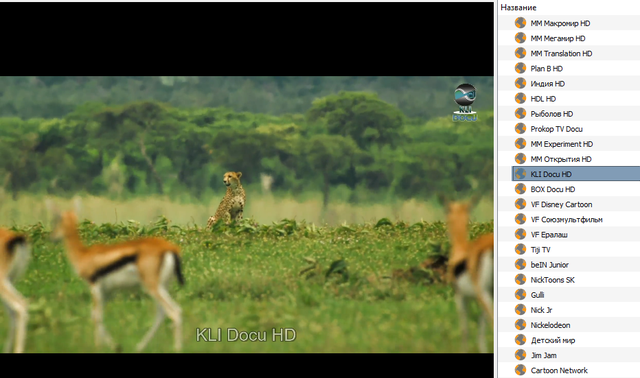The width and height of the screenshot is (640, 378).
Task: Select channel name NickToons SK
Action: coord(553,280)
